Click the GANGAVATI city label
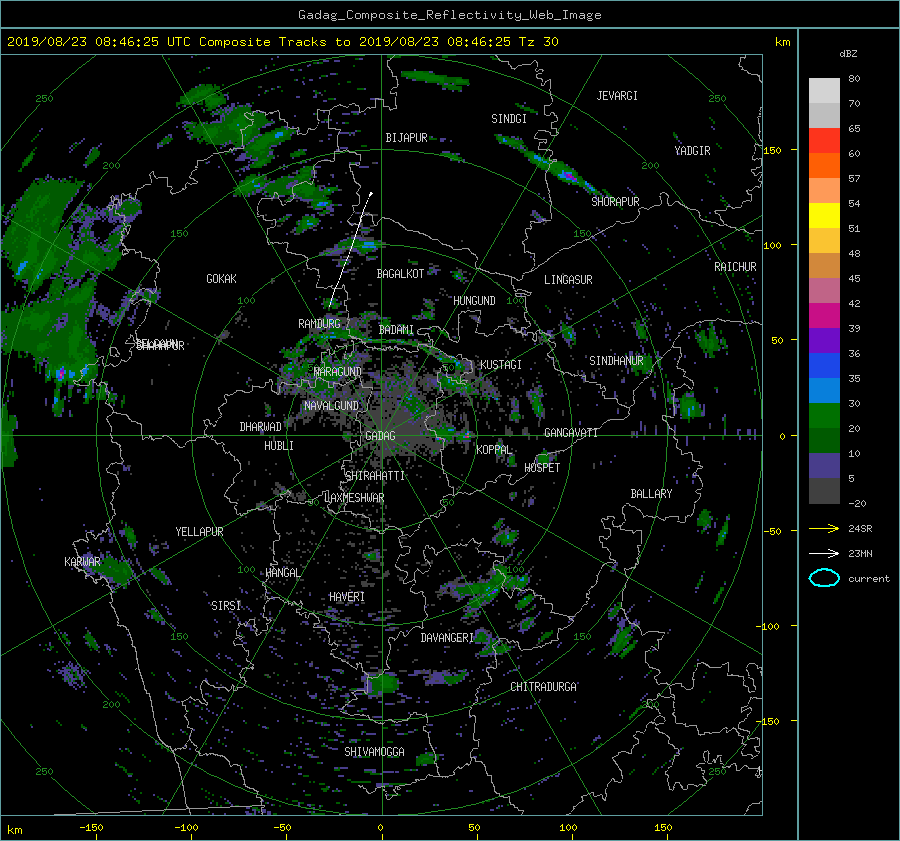900x841 pixels. (x=571, y=433)
